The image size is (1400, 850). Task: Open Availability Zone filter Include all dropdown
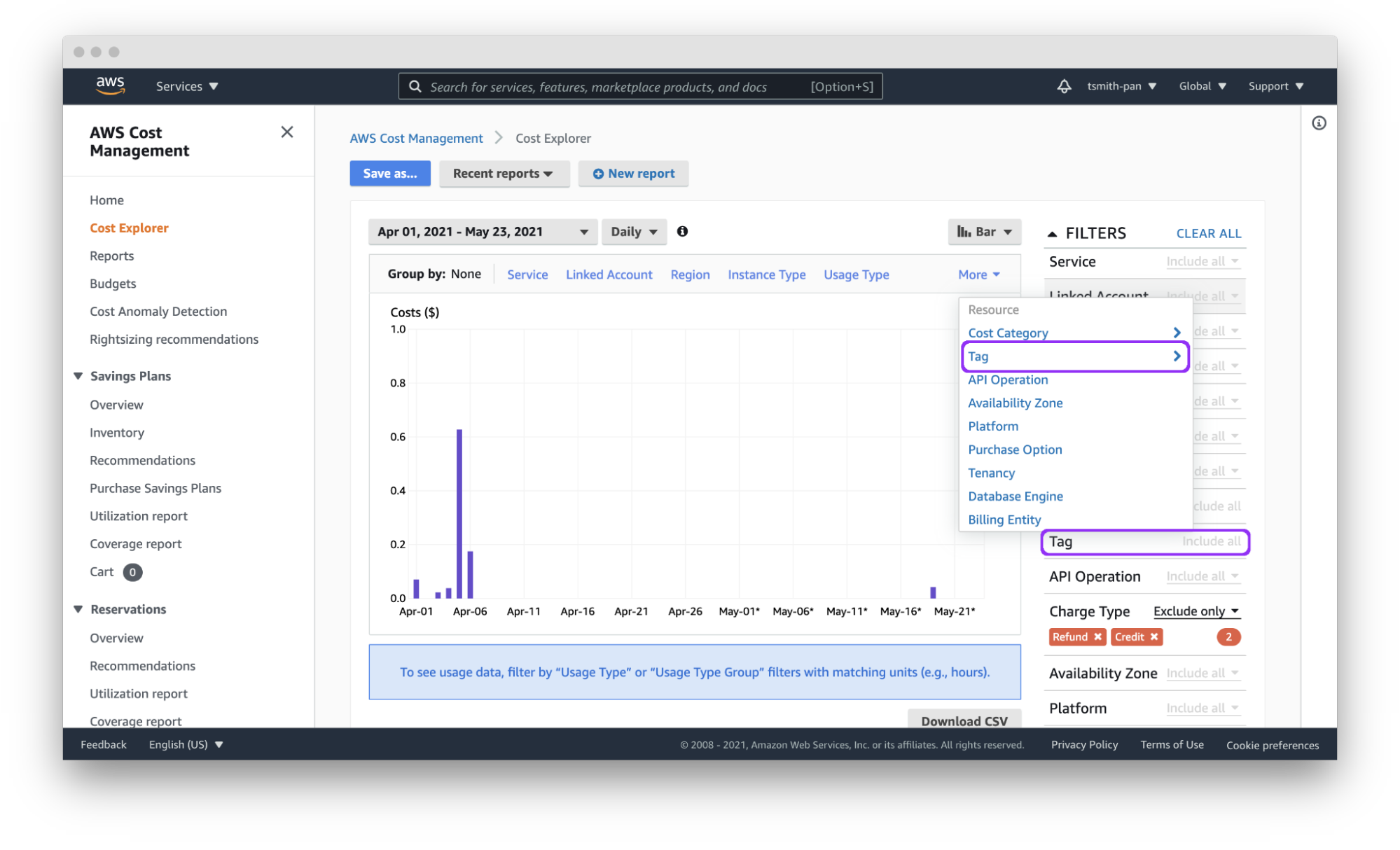1203,673
